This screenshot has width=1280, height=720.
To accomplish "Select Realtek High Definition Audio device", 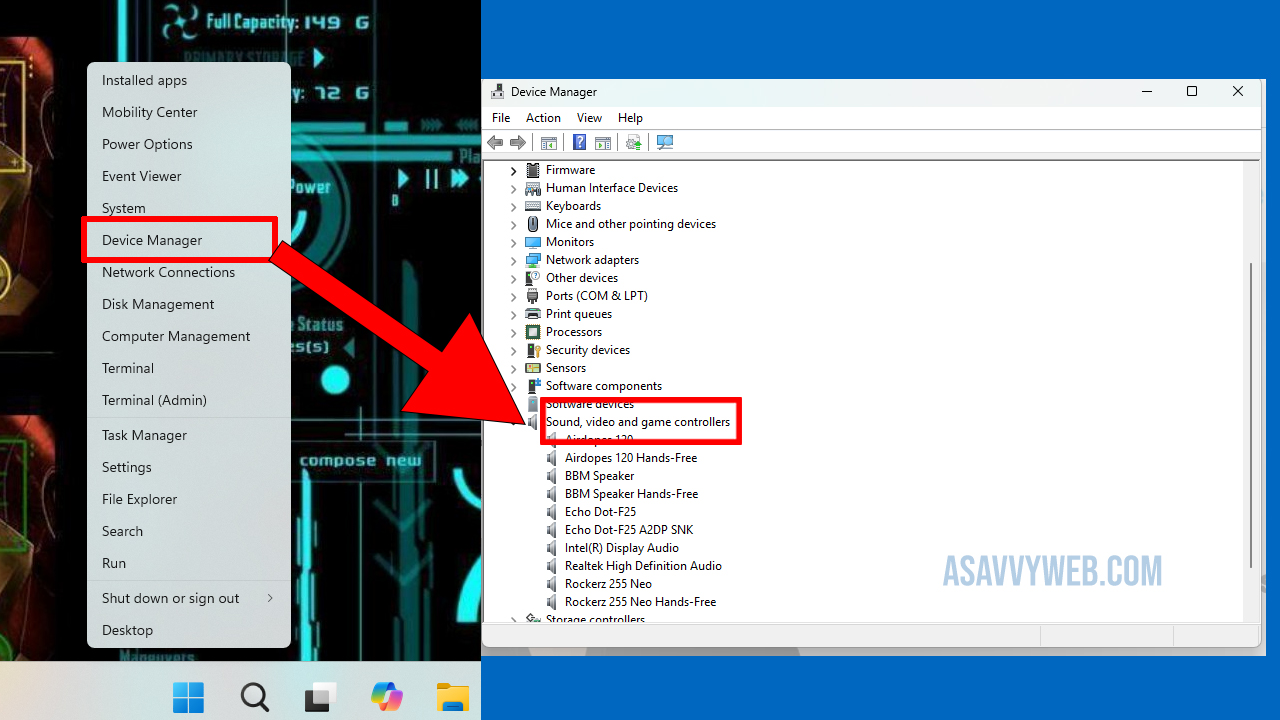I will (643, 566).
